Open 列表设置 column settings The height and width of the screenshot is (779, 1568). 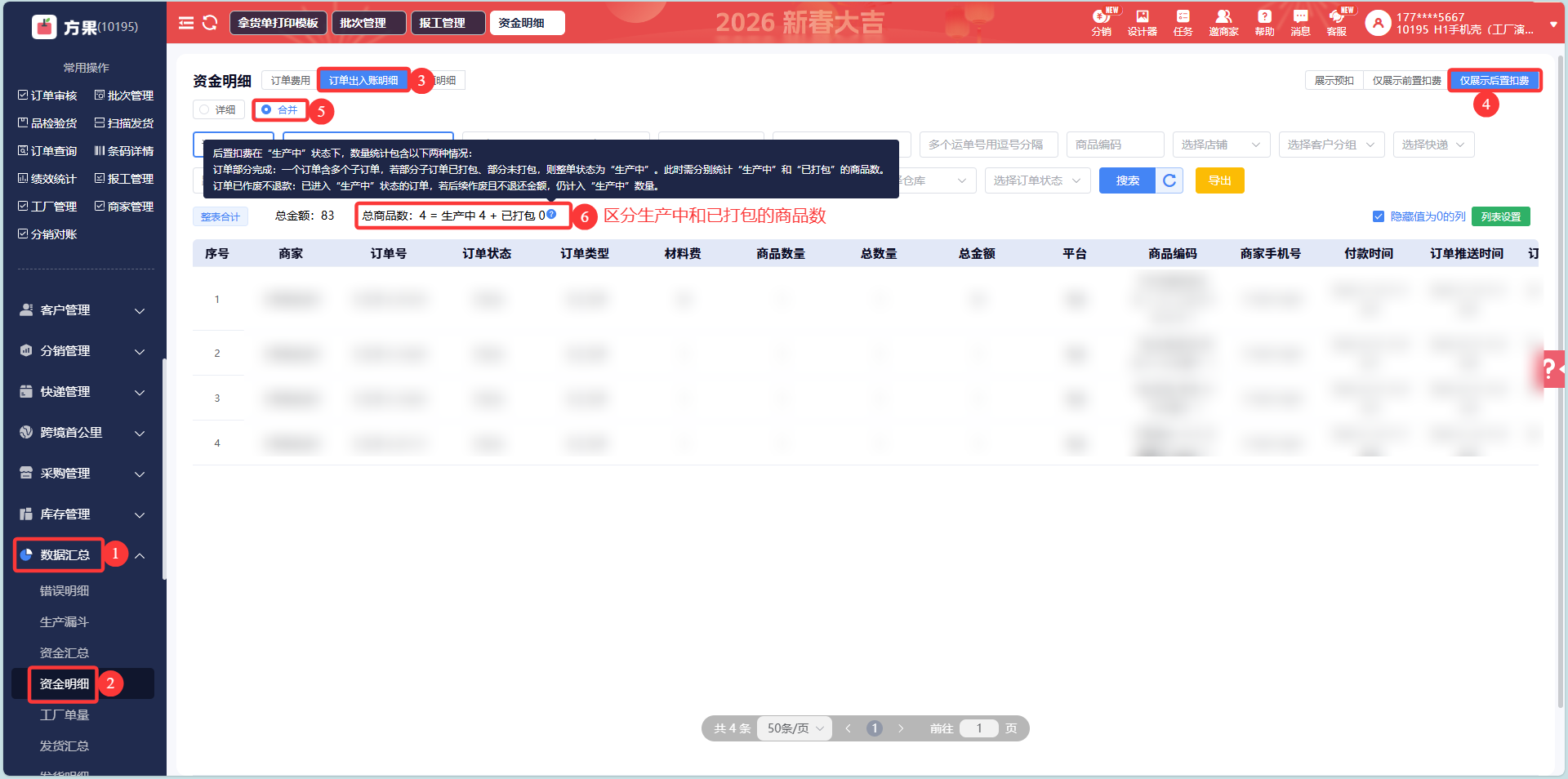1501,216
